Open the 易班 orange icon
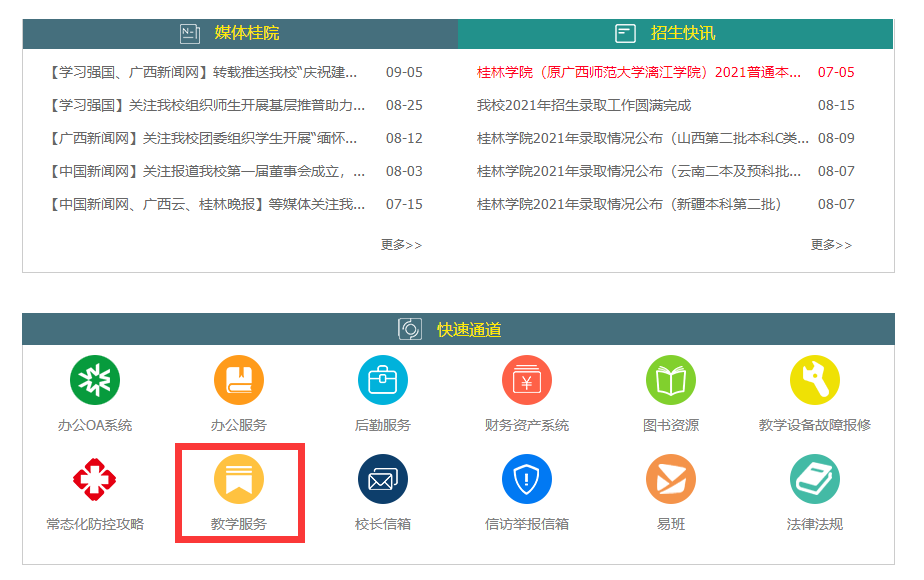Viewport: 924px width, 580px height. (x=671, y=480)
